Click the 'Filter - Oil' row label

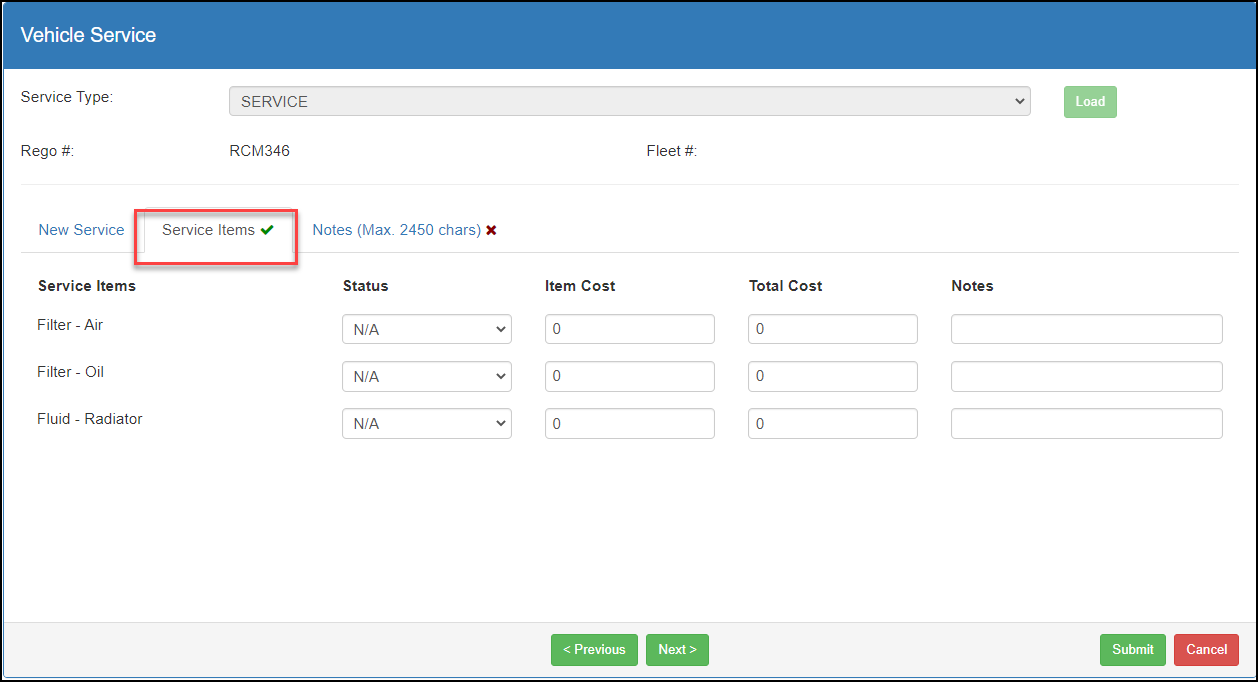coord(70,372)
